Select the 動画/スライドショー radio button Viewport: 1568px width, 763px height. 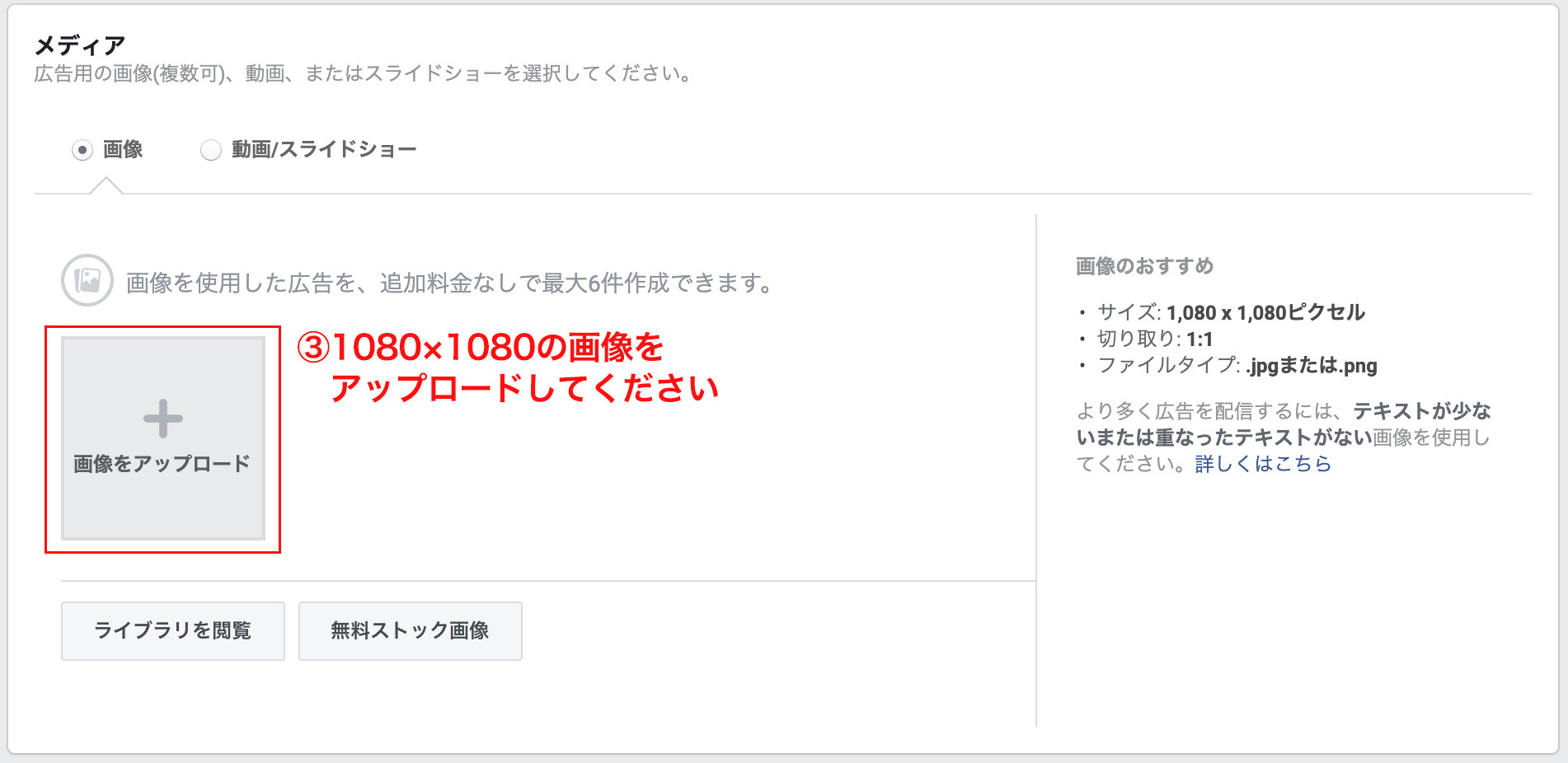click(211, 150)
